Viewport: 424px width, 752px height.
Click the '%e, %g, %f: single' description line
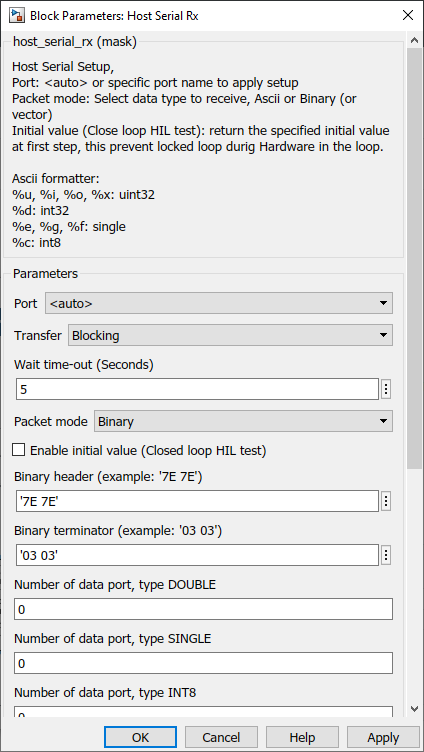pos(69,227)
